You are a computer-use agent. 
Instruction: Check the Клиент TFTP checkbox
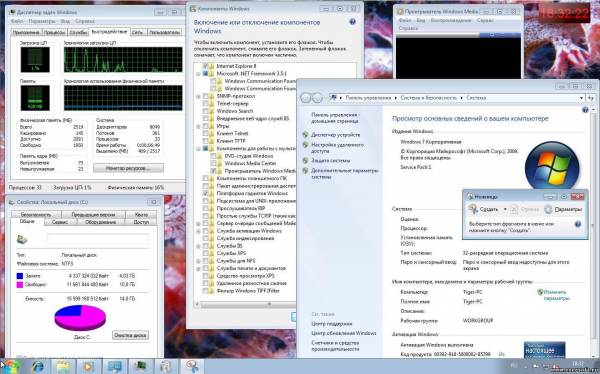point(205,141)
